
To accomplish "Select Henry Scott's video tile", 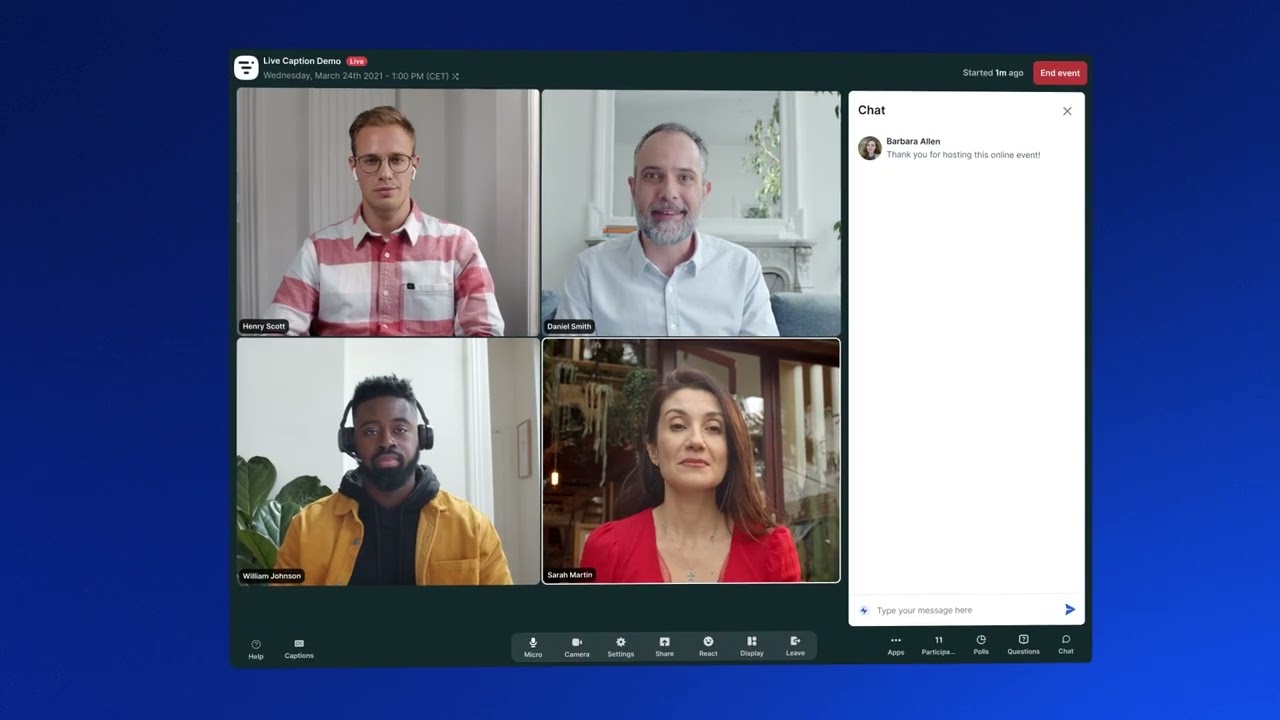I will [388, 212].
